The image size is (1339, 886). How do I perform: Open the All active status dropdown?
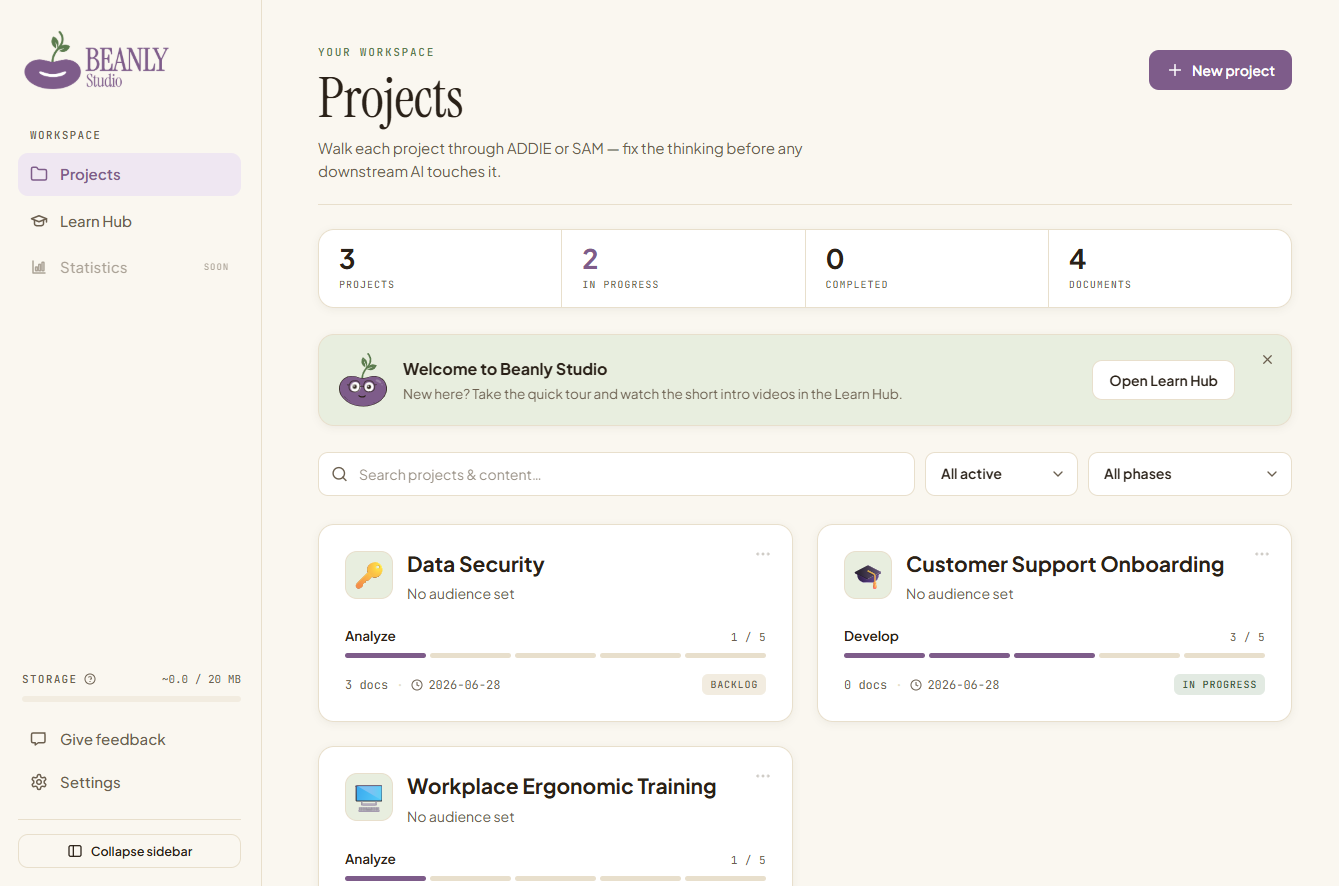coord(1001,474)
